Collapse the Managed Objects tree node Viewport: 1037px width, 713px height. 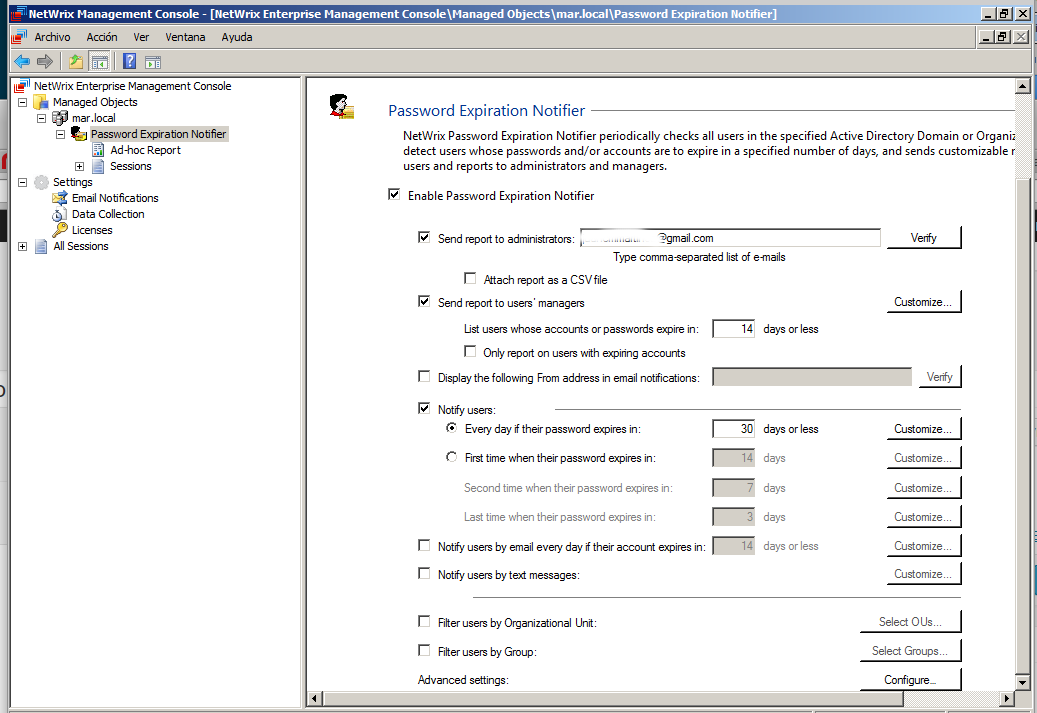point(23,102)
